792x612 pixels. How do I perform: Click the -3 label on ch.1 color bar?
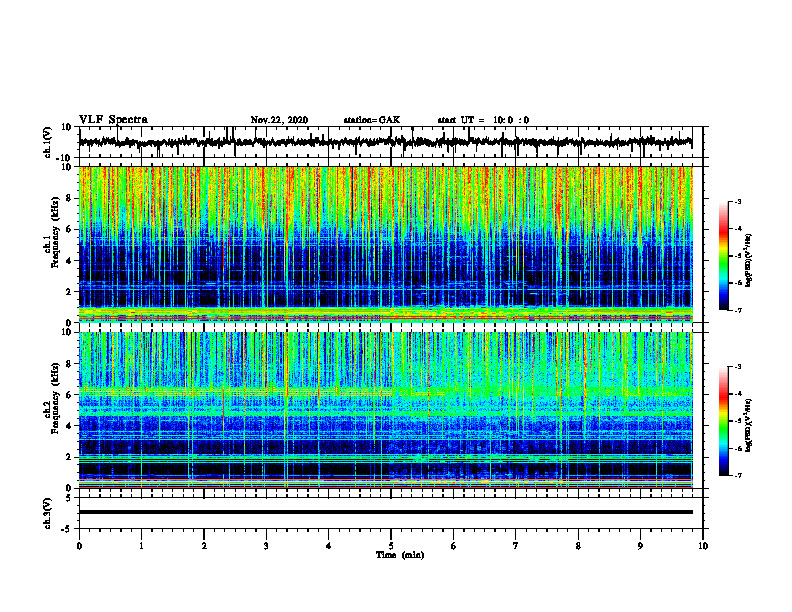click(x=738, y=201)
